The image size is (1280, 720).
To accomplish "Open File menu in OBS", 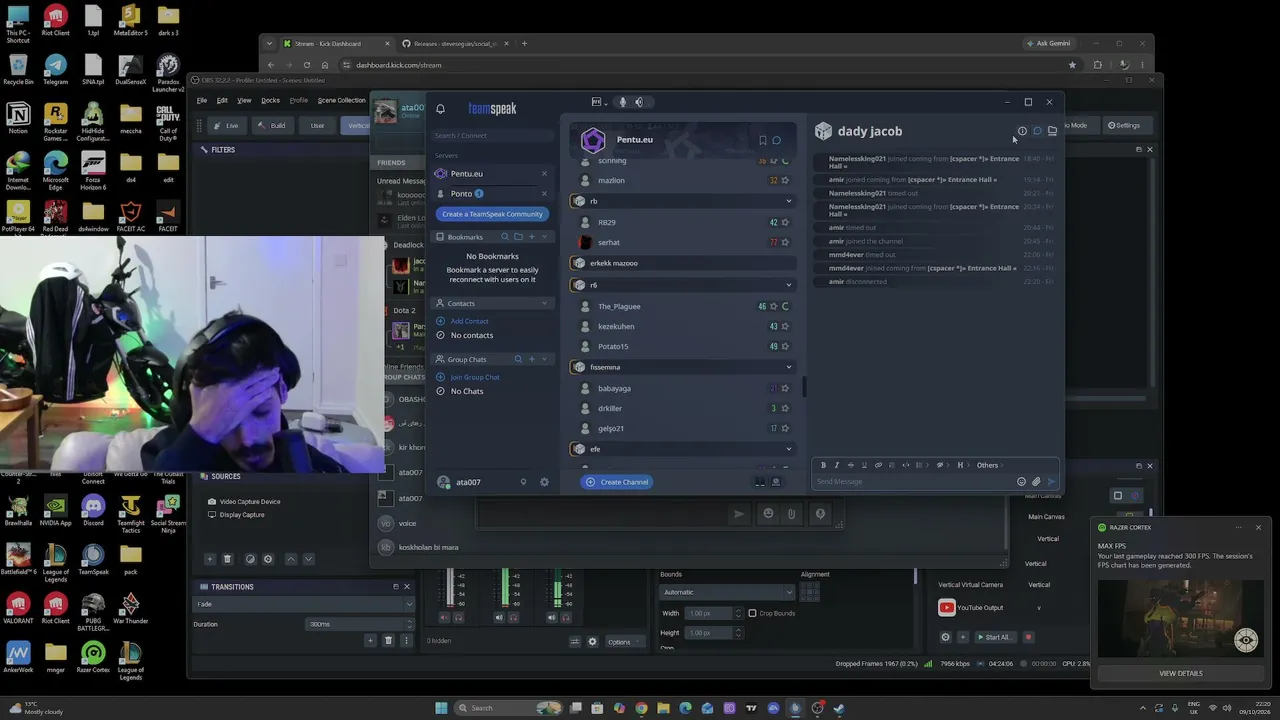I will click(202, 100).
